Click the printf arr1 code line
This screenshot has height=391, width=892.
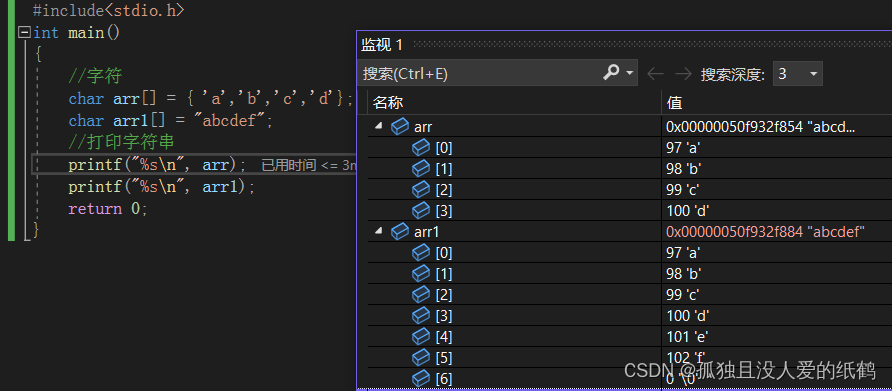pos(162,187)
